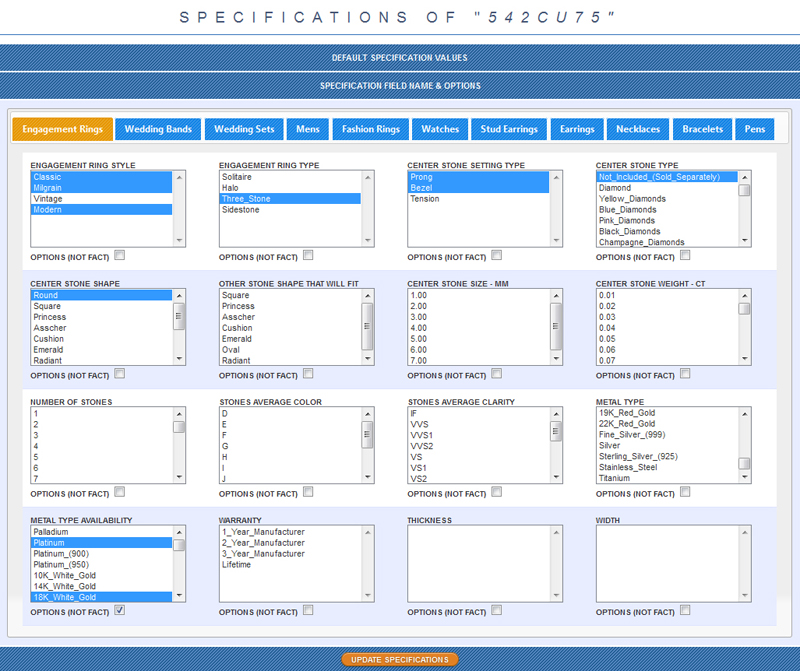Select the Pens category tab

click(x=754, y=129)
